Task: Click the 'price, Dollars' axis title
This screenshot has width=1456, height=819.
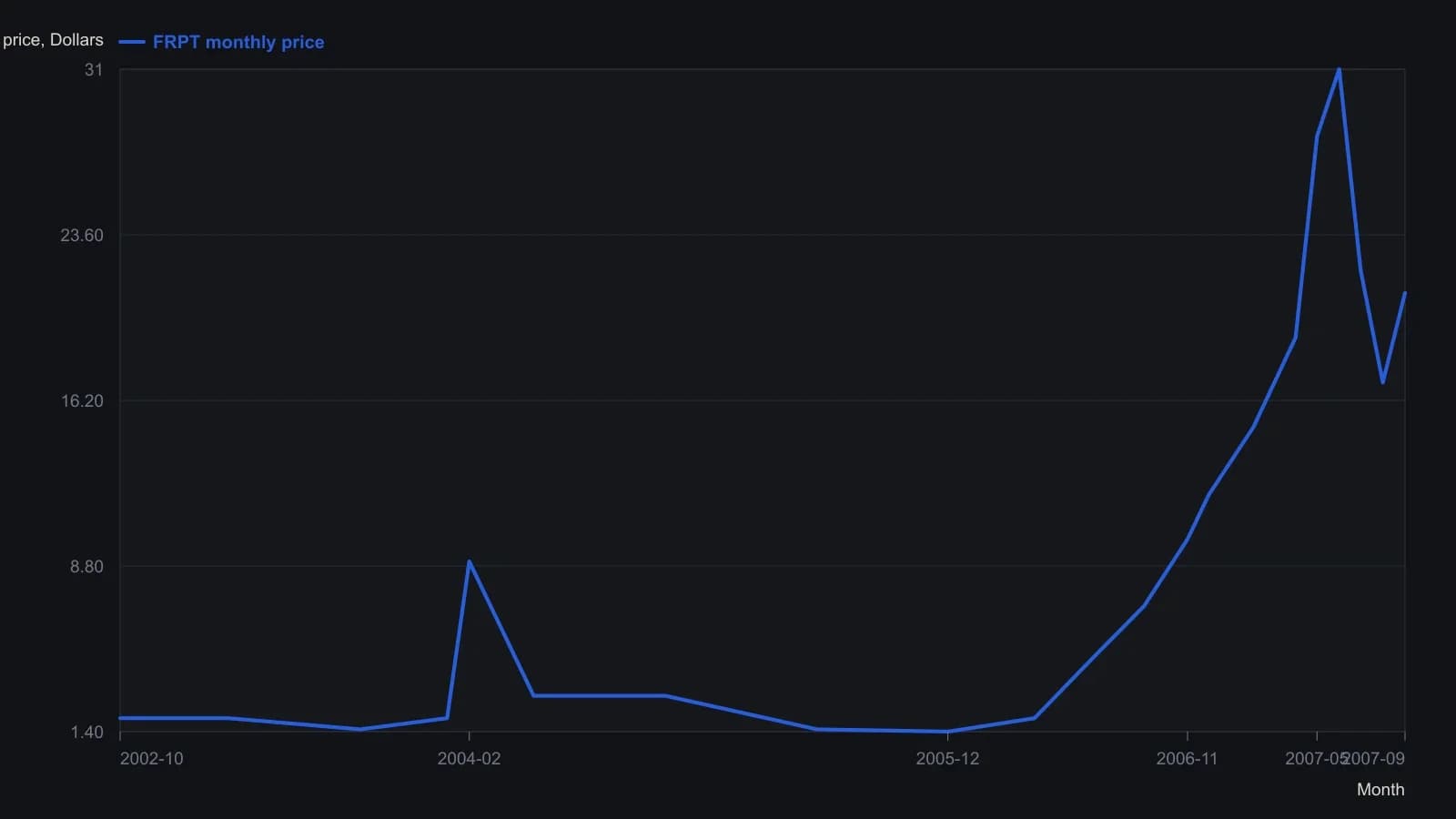Action: [x=53, y=40]
